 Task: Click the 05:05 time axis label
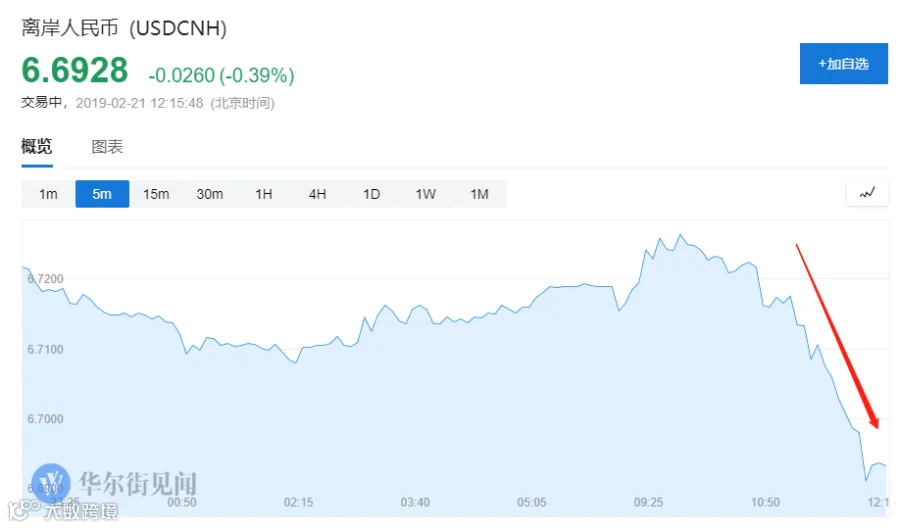point(532,502)
